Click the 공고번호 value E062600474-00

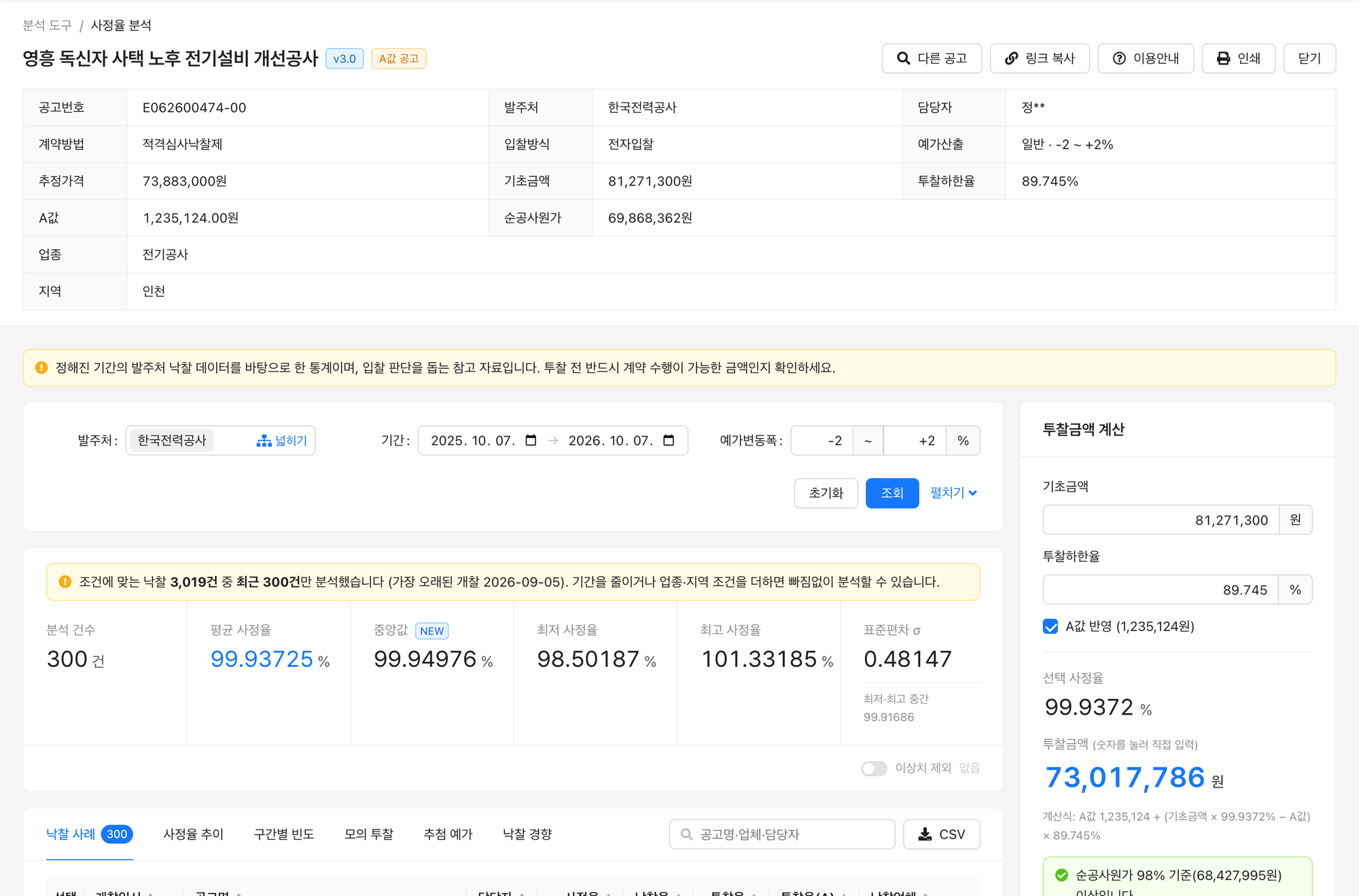coord(194,108)
